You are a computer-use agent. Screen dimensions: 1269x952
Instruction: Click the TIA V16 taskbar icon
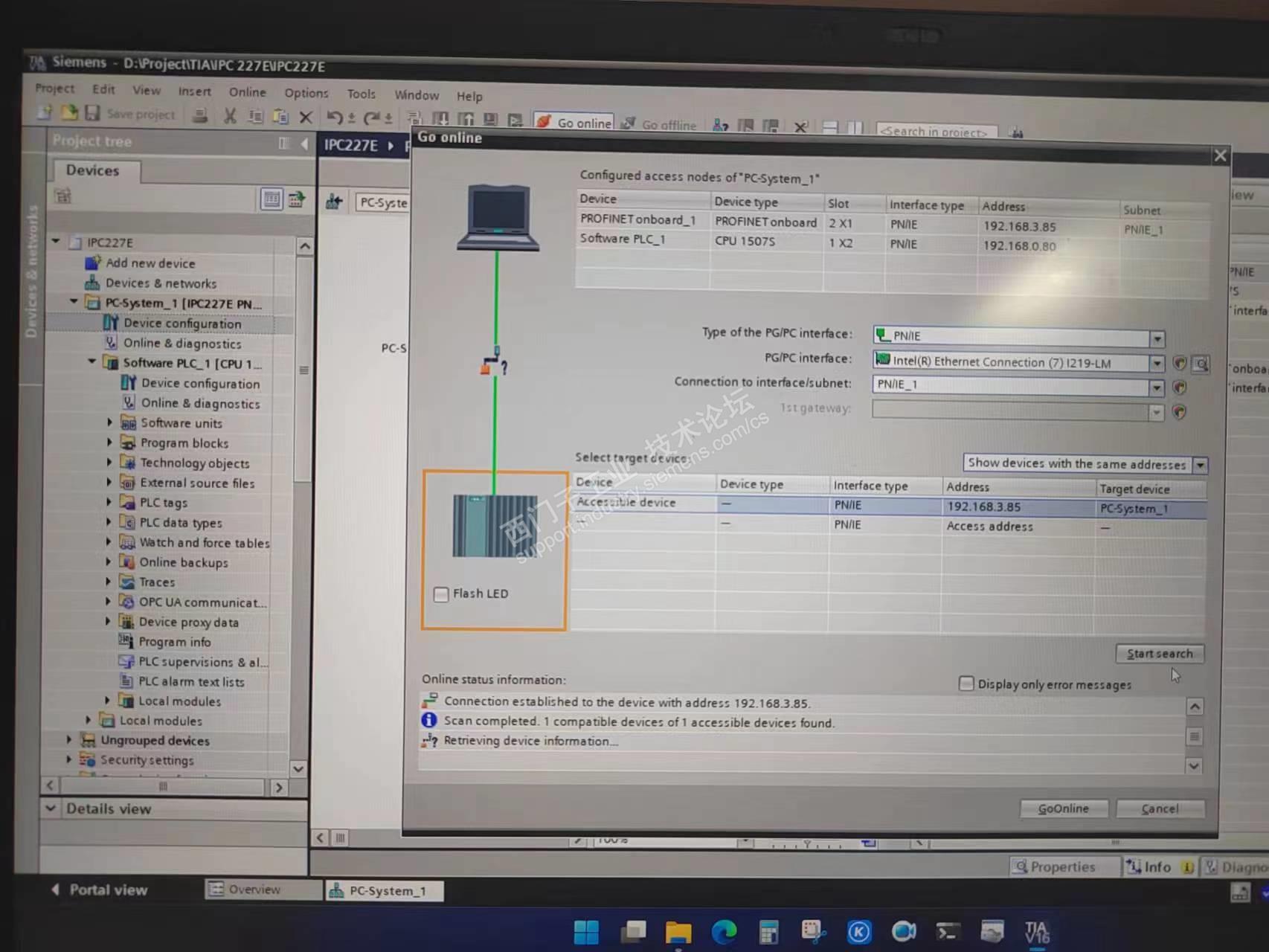coord(1037,932)
